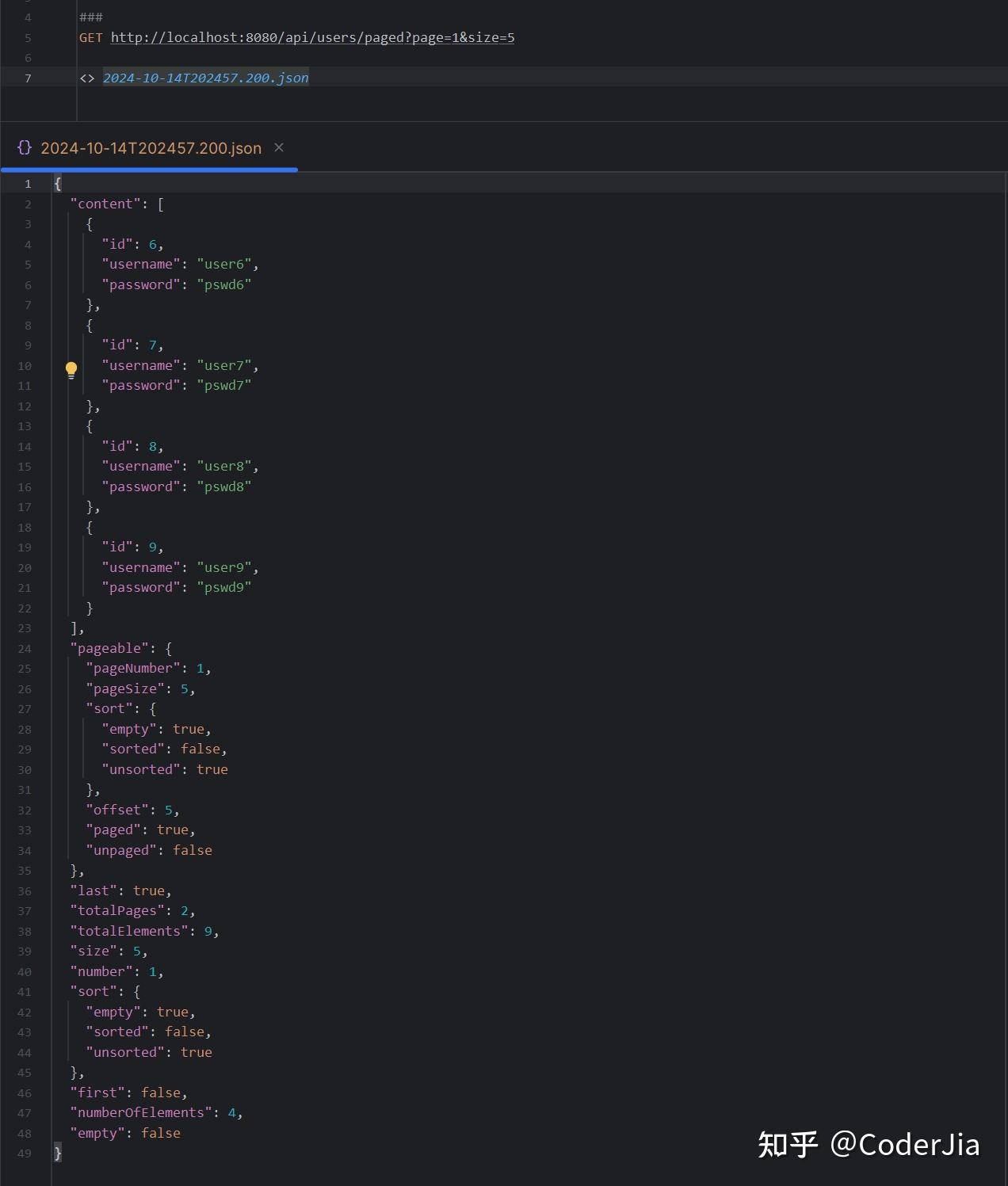Click the "numberOfElements" key

coord(141,1112)
